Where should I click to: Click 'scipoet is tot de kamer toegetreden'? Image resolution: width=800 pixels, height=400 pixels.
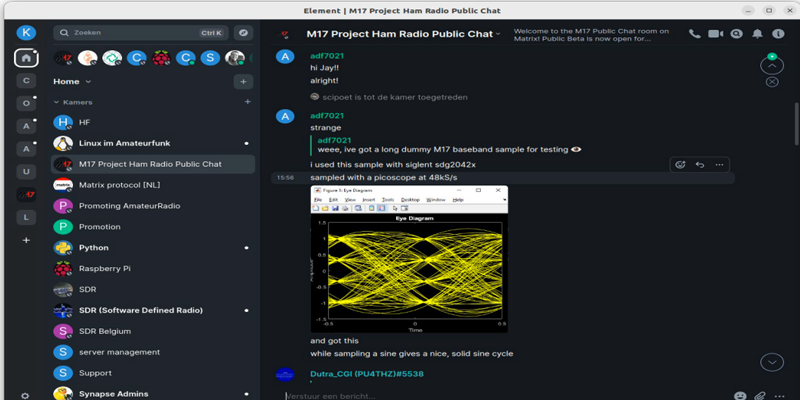click(394, 97)
